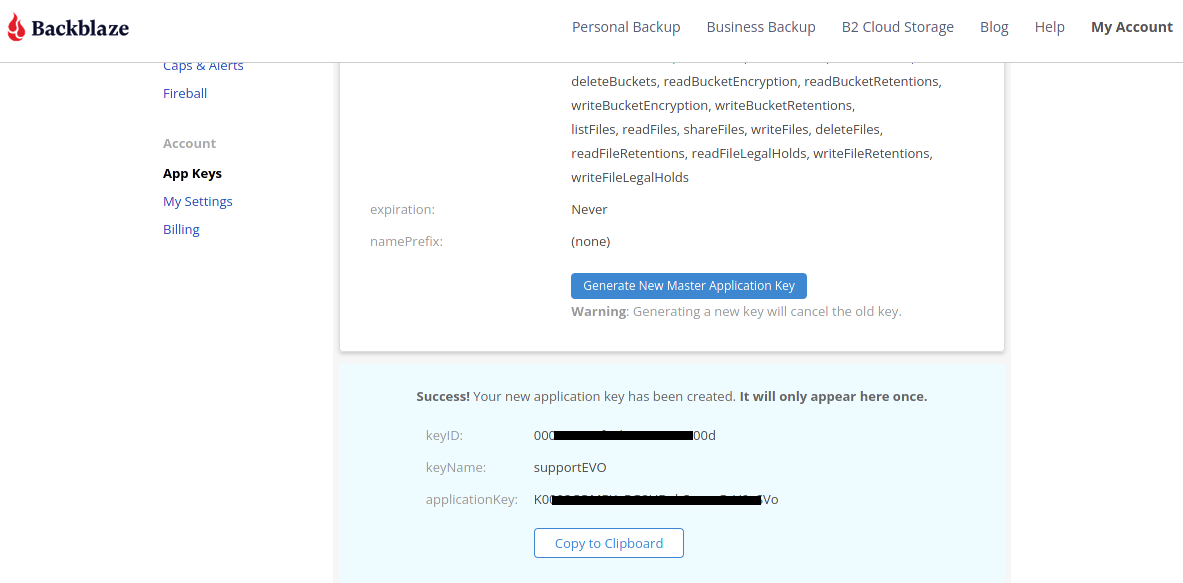Viewport: 1183px width, 583px height.
Task: Copy the new key to clipboard
Action: pyautogui.click(x=609, y=543)
